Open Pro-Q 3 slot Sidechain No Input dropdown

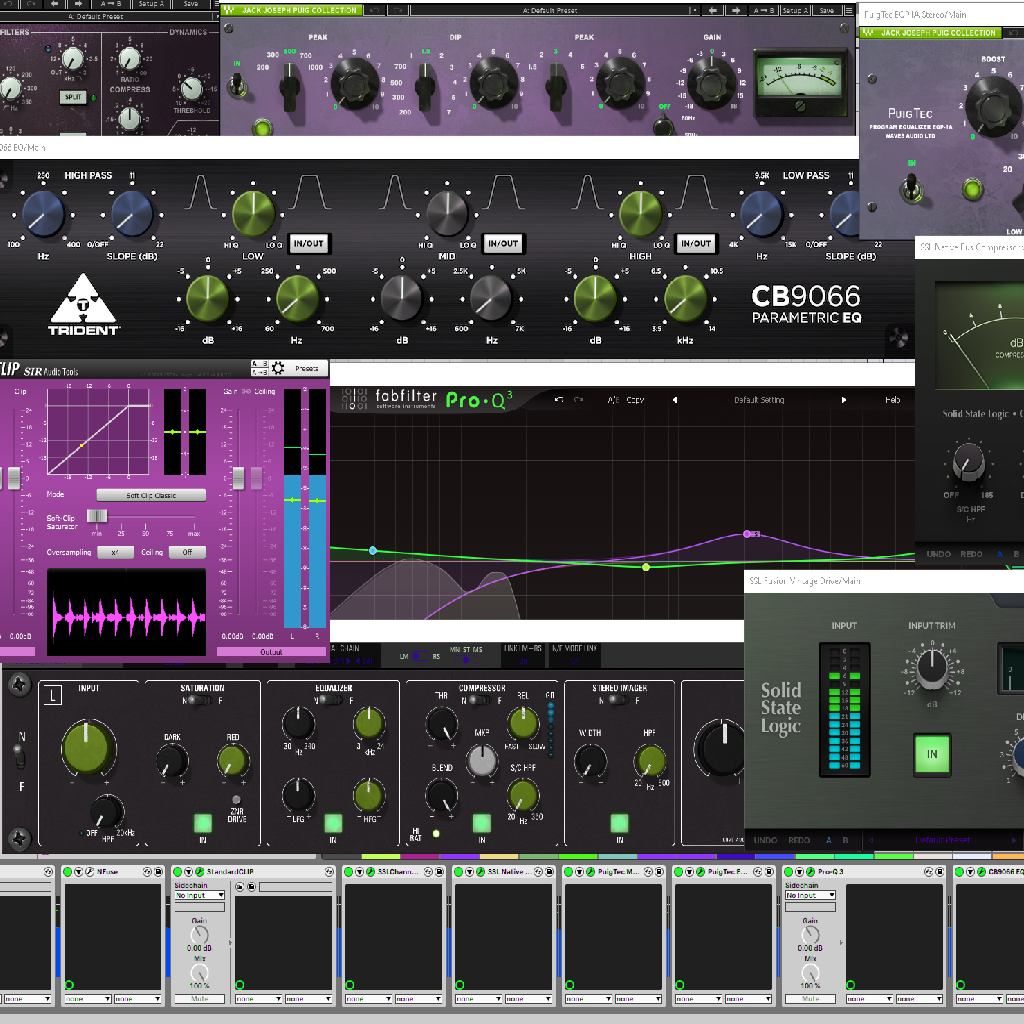click(x=810, y=895)
